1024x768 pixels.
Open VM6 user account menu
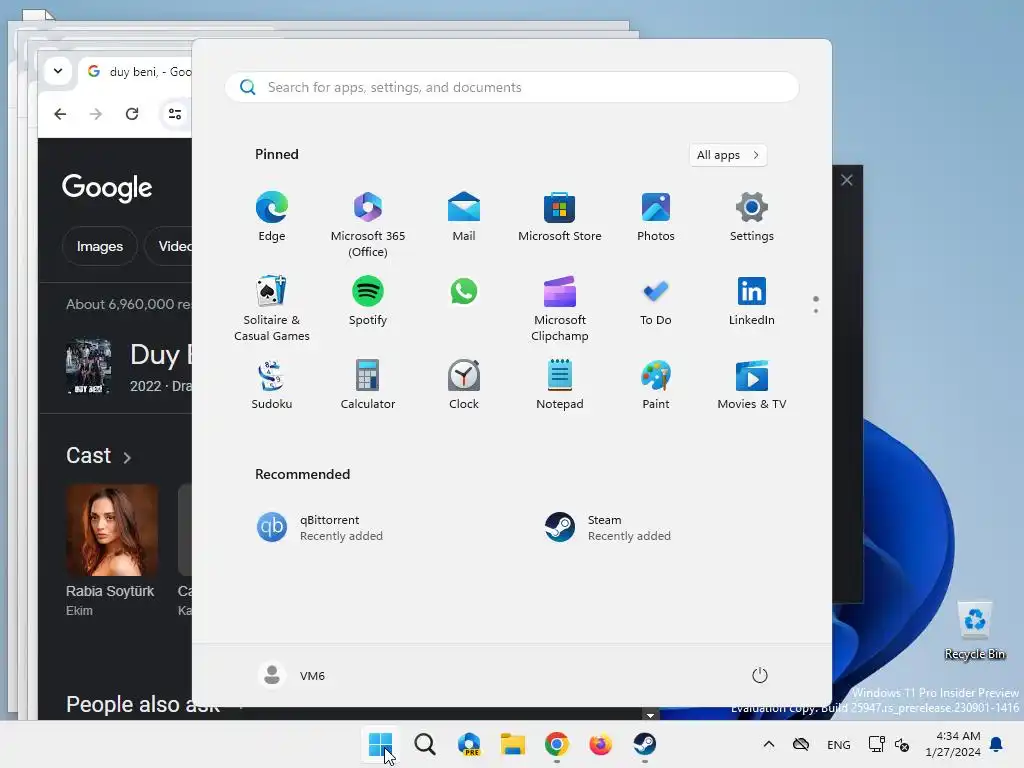tap(292, 675)
